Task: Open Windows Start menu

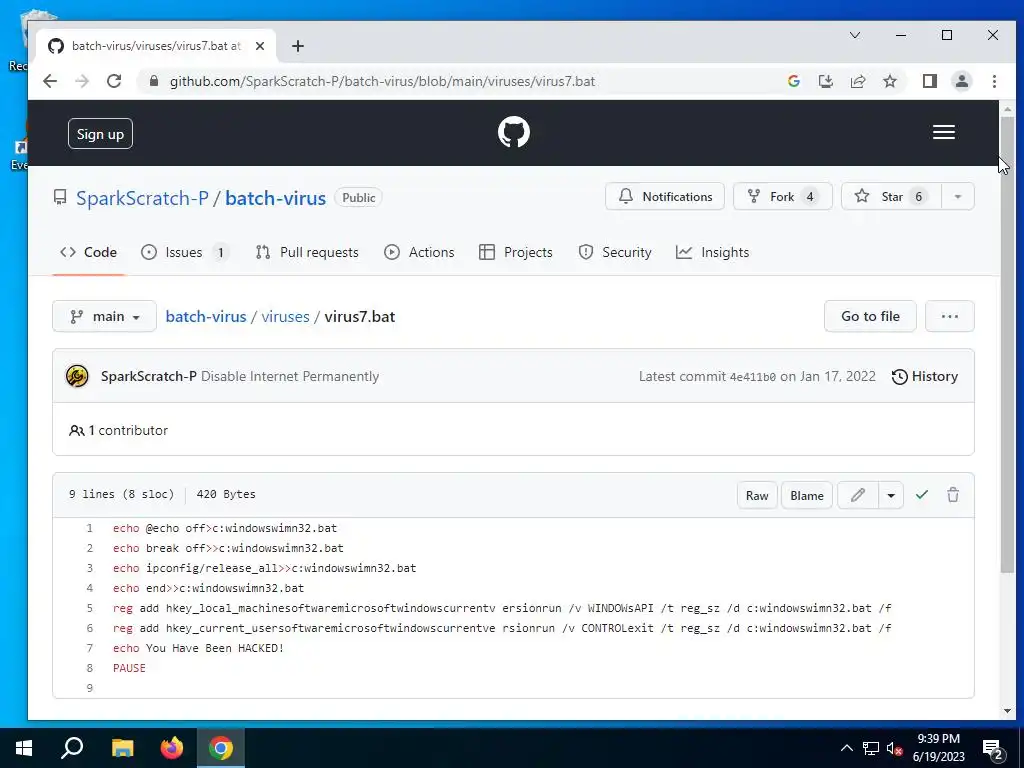Action: 24,748
